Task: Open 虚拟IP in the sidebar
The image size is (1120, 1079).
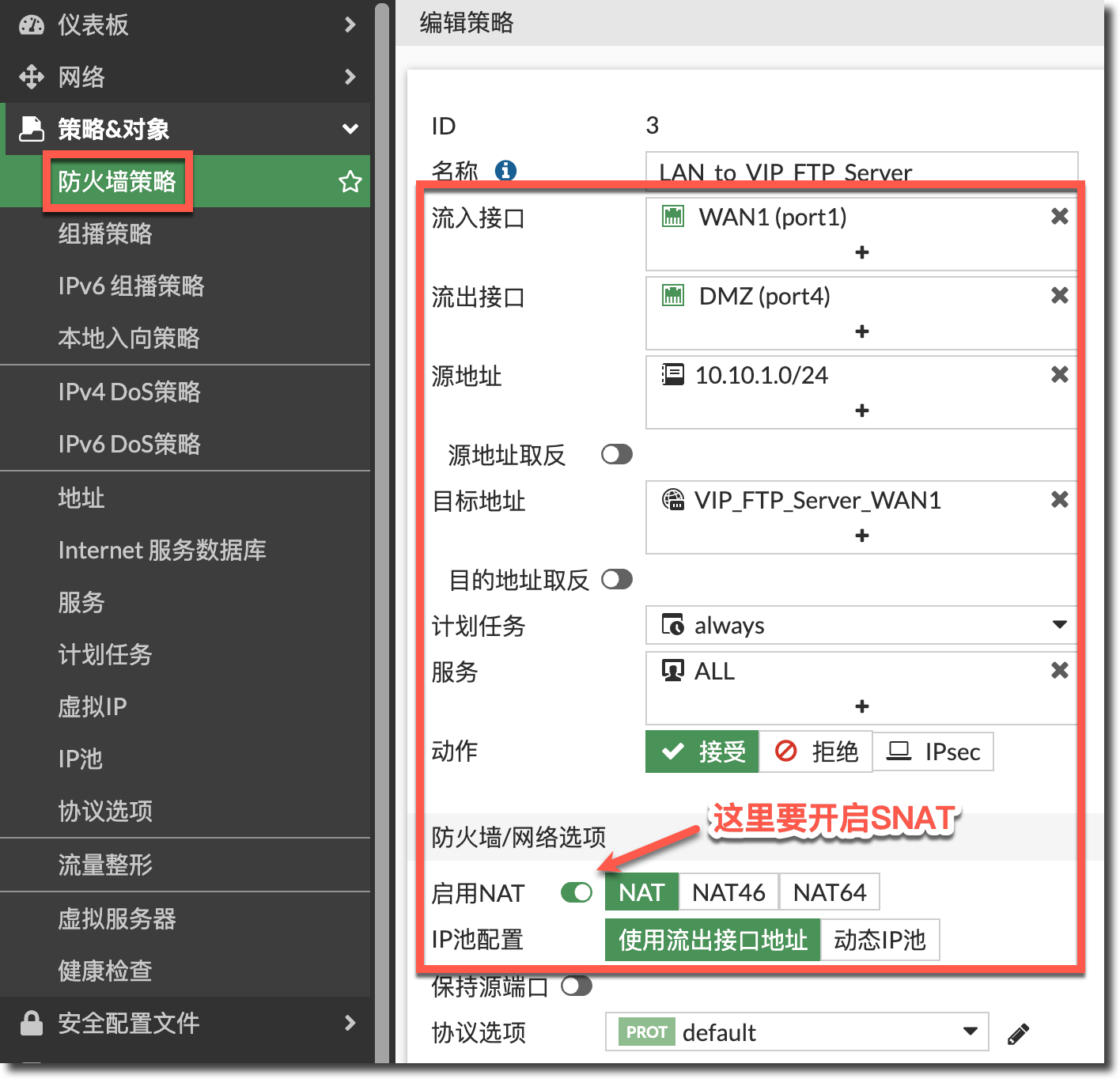Action: 93,706
